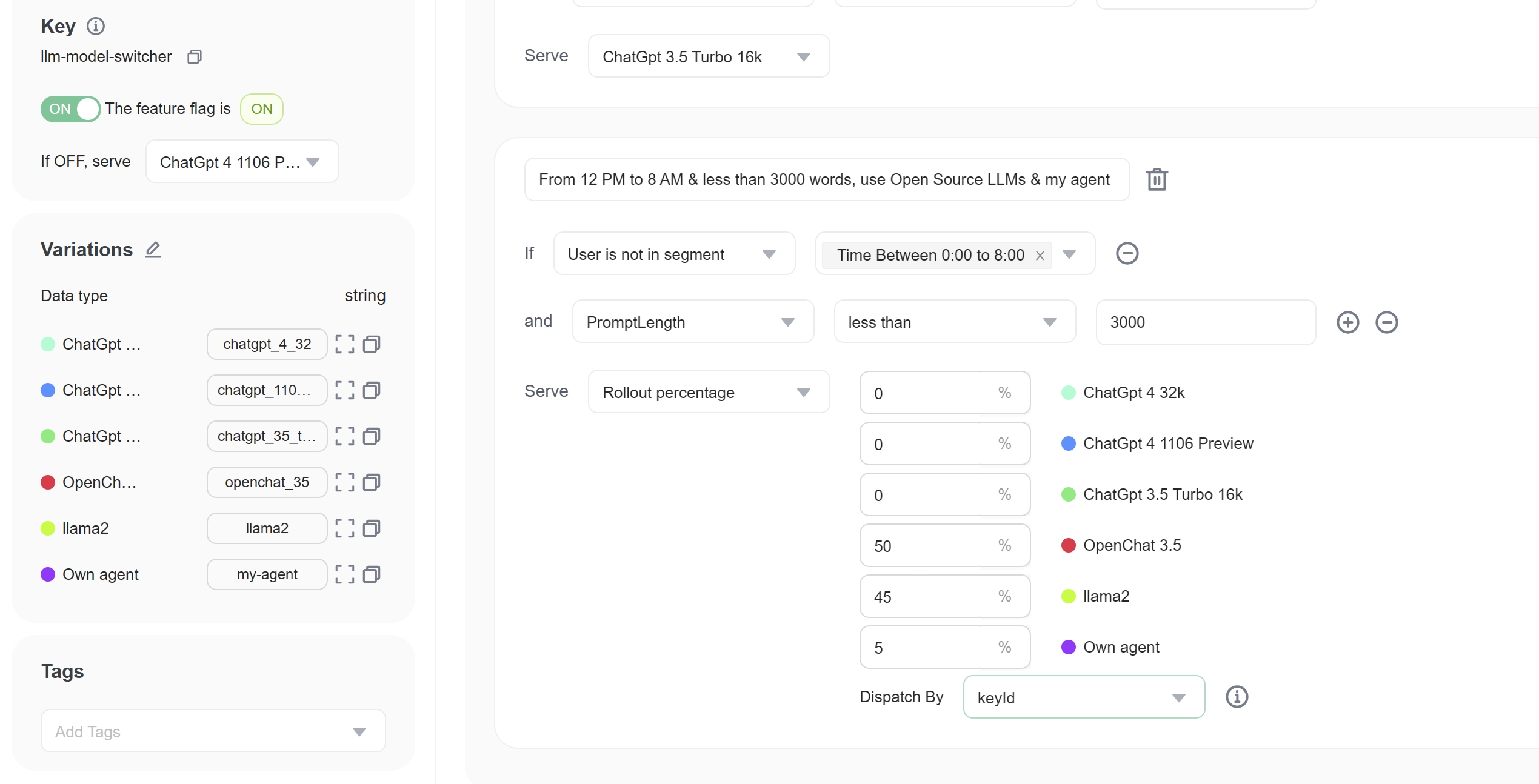Click the Own agent percentage field
The image size is (1539, 784).
click(x=945, y=647)
